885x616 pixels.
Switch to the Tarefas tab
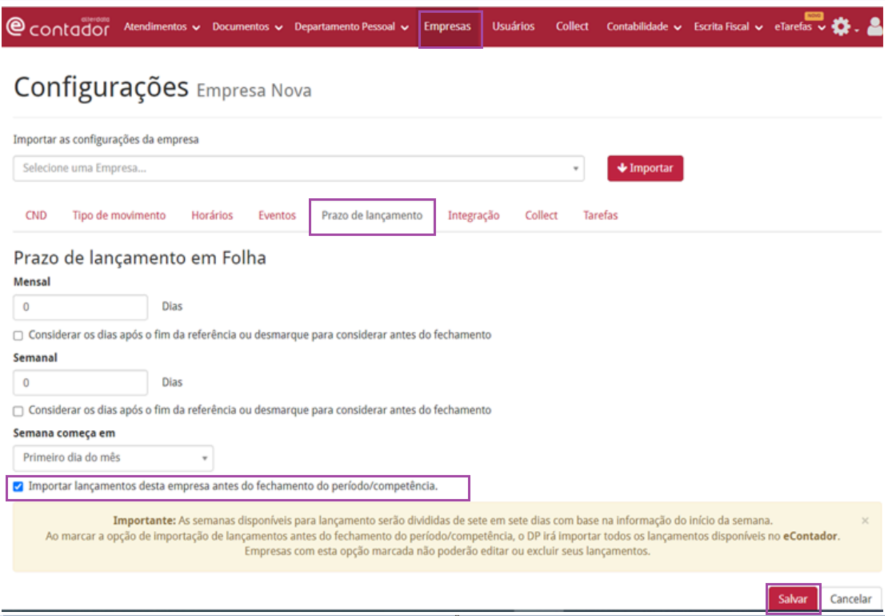click(601, 215)
